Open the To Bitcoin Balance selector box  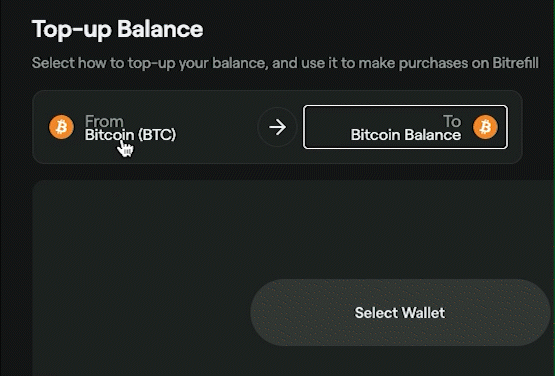coord(405,127)
